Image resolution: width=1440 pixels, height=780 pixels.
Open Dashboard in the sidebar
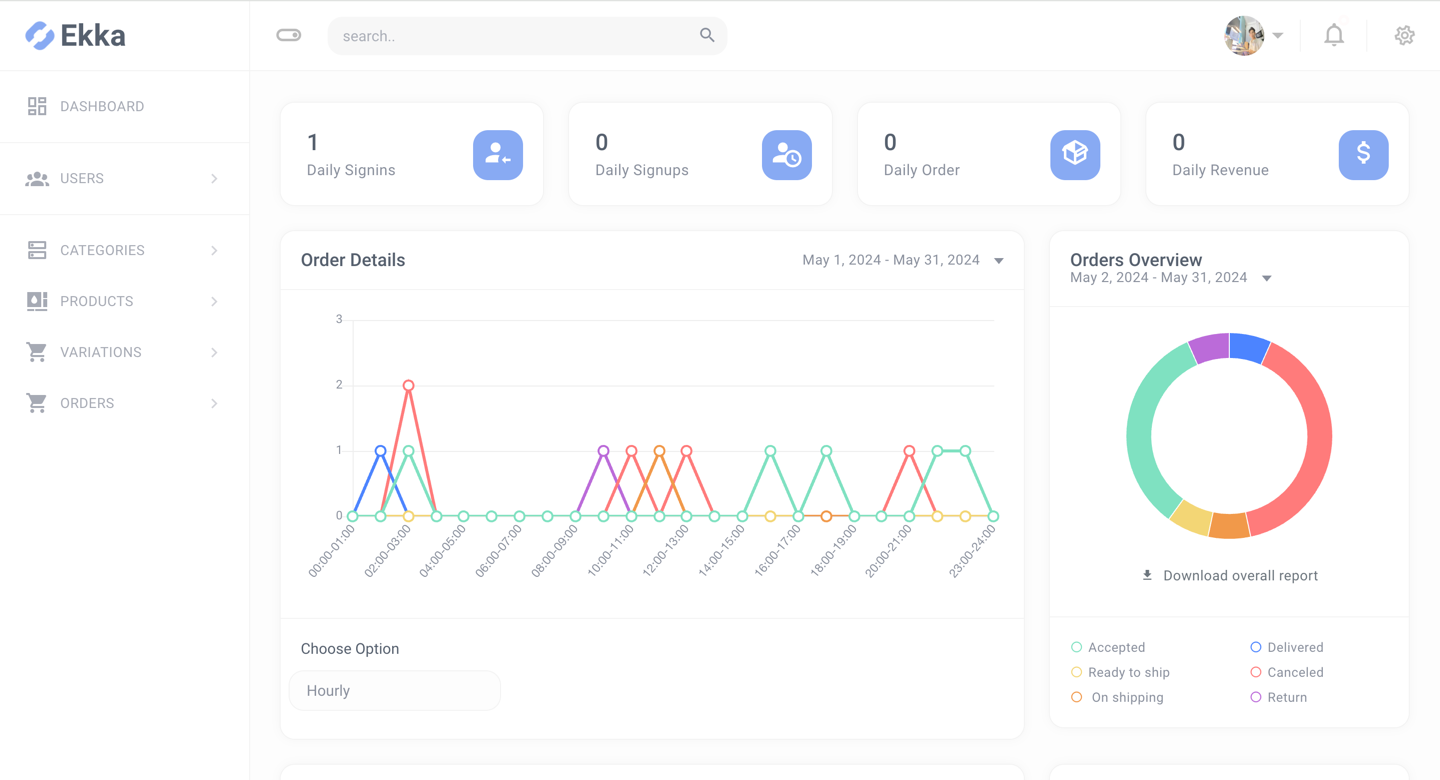tap(102, 107)
